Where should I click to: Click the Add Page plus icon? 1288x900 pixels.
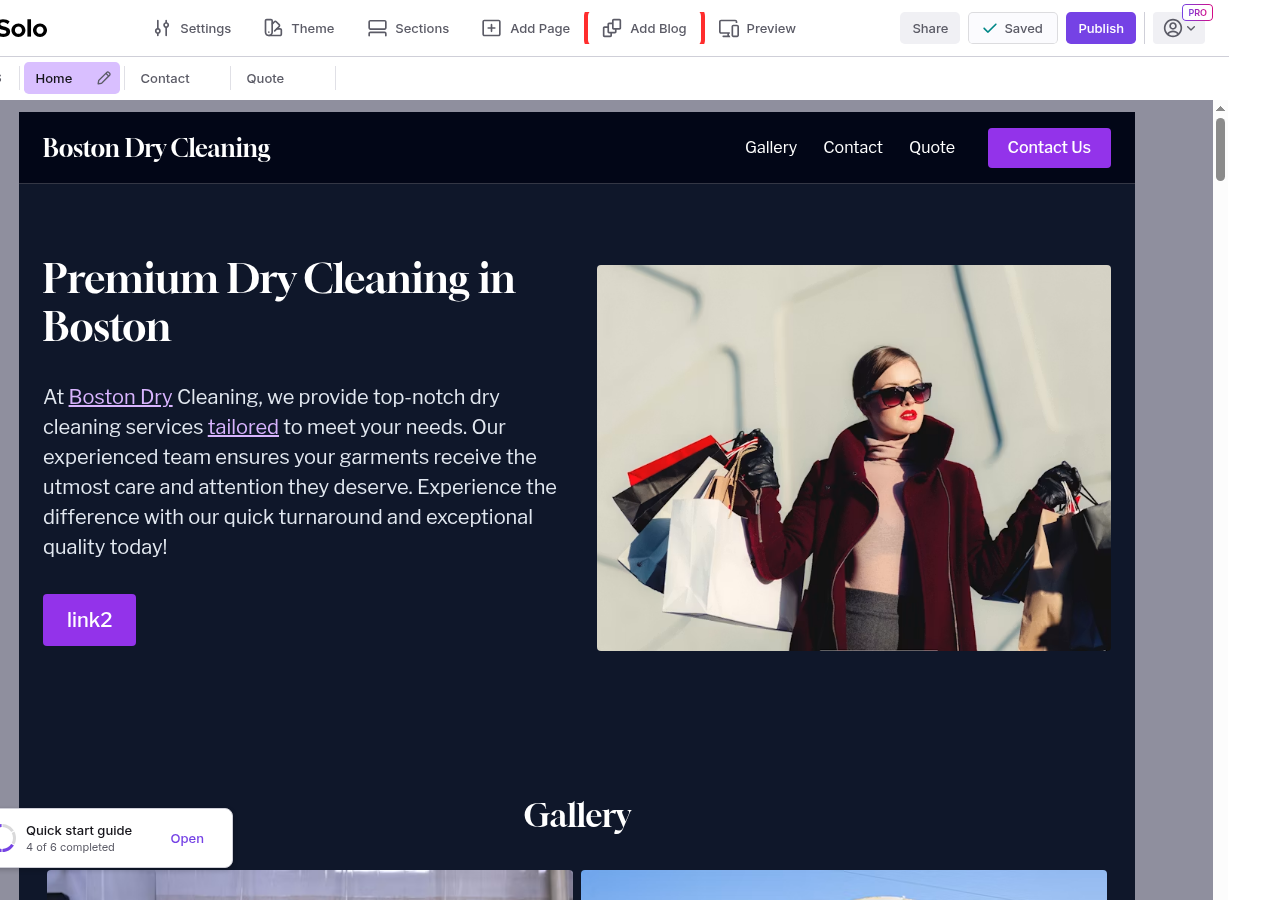pos(491,28)
